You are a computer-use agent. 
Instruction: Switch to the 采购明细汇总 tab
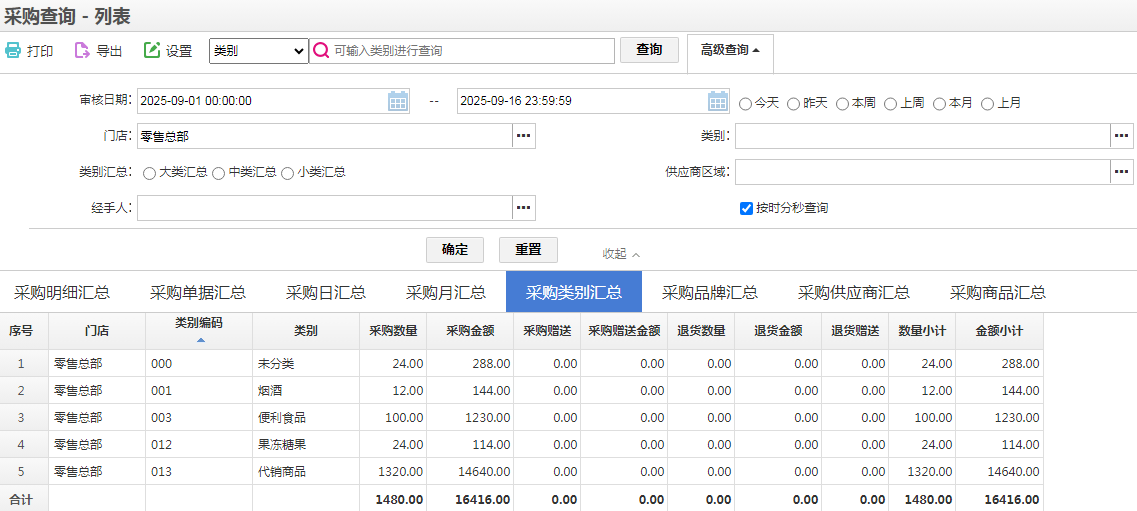coord(62,293)
